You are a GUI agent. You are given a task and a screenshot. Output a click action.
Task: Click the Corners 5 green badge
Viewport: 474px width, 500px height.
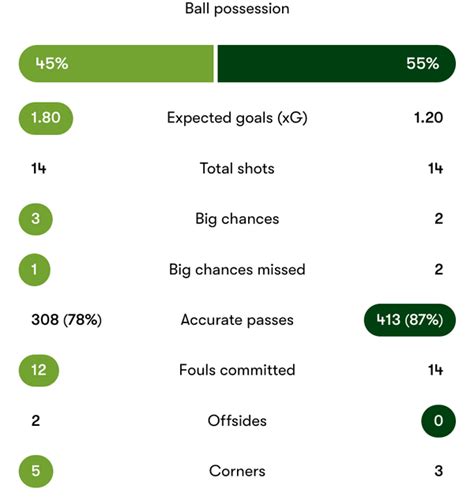tap(36, 471)
